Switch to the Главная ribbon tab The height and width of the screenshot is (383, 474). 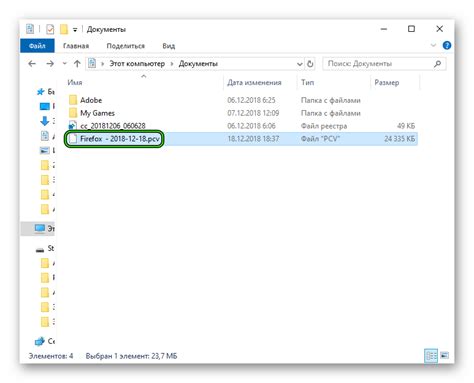coord(76,46)
